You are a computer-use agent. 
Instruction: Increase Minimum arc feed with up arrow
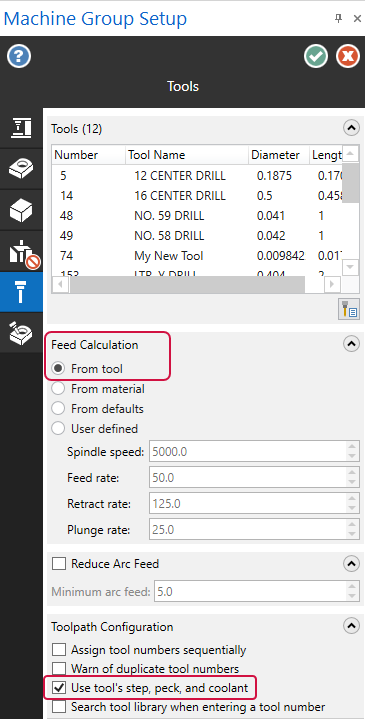coord(352,587)
